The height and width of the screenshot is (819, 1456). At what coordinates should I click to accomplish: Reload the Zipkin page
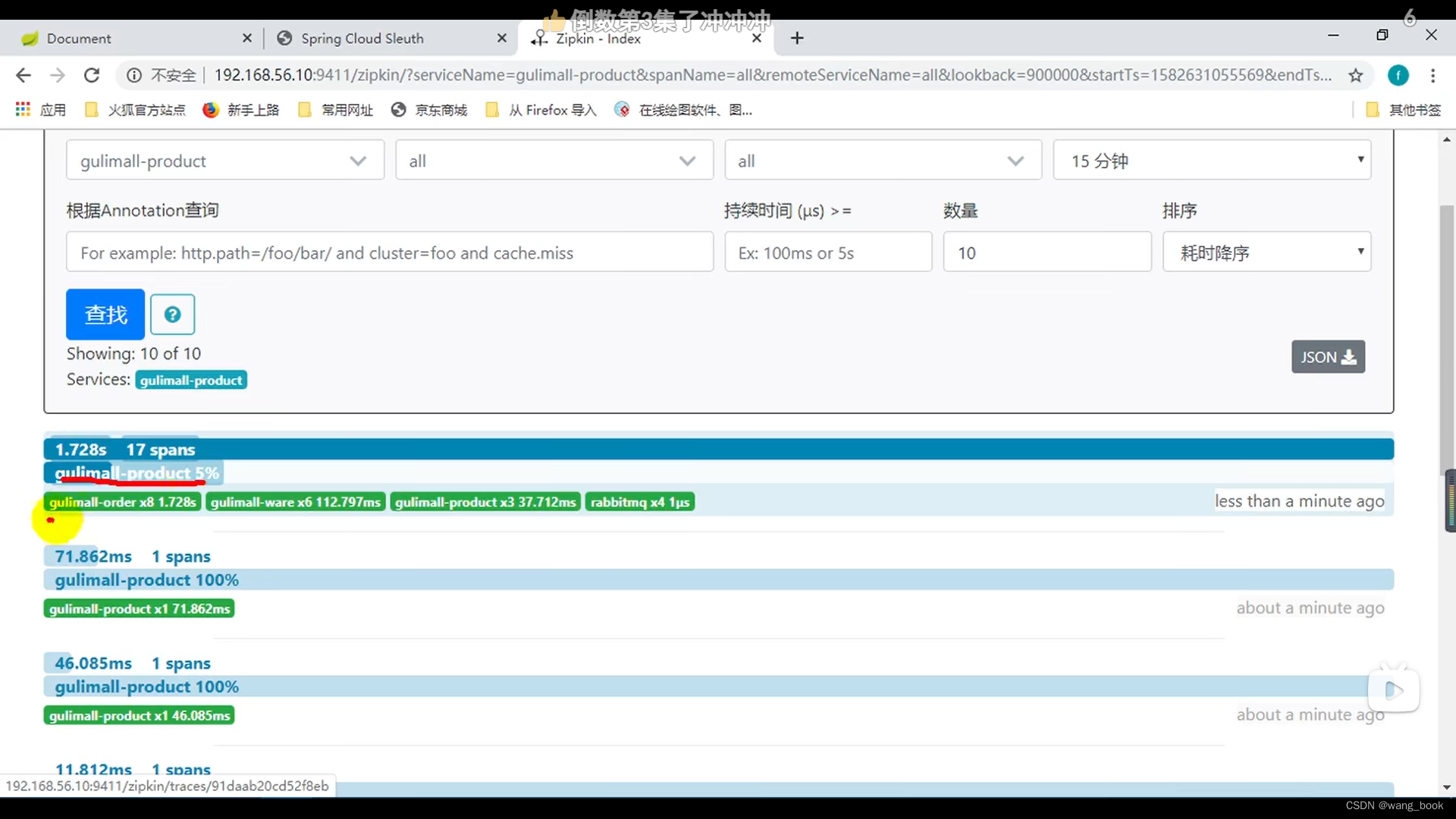tap(92, 75)
